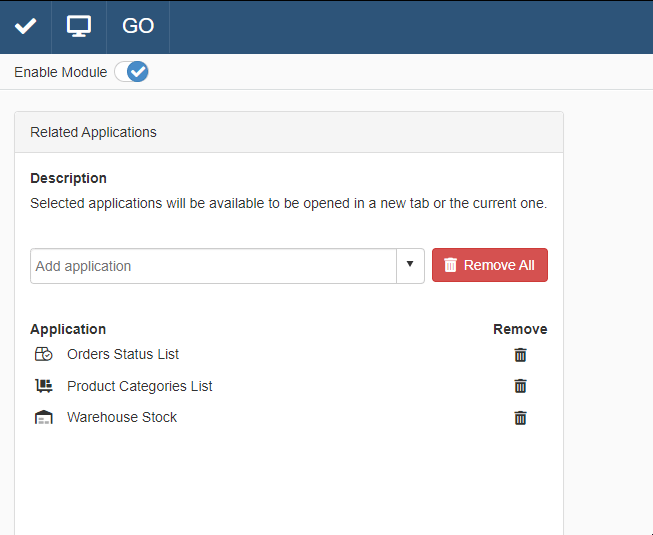Click the Add application input field
The width and height of the screenshot is (653, 535).
click(214, 266)
